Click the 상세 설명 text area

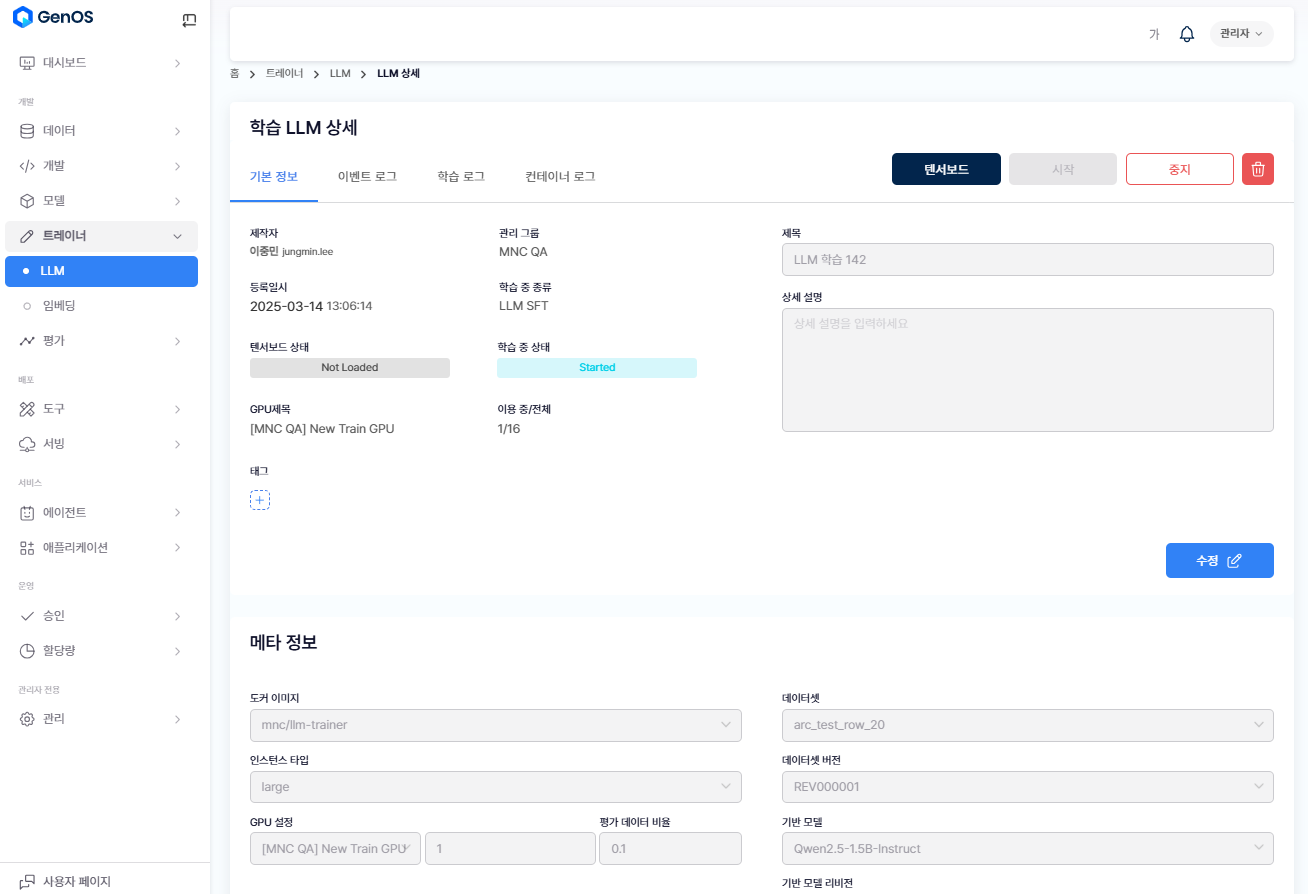coord(1027,370)
